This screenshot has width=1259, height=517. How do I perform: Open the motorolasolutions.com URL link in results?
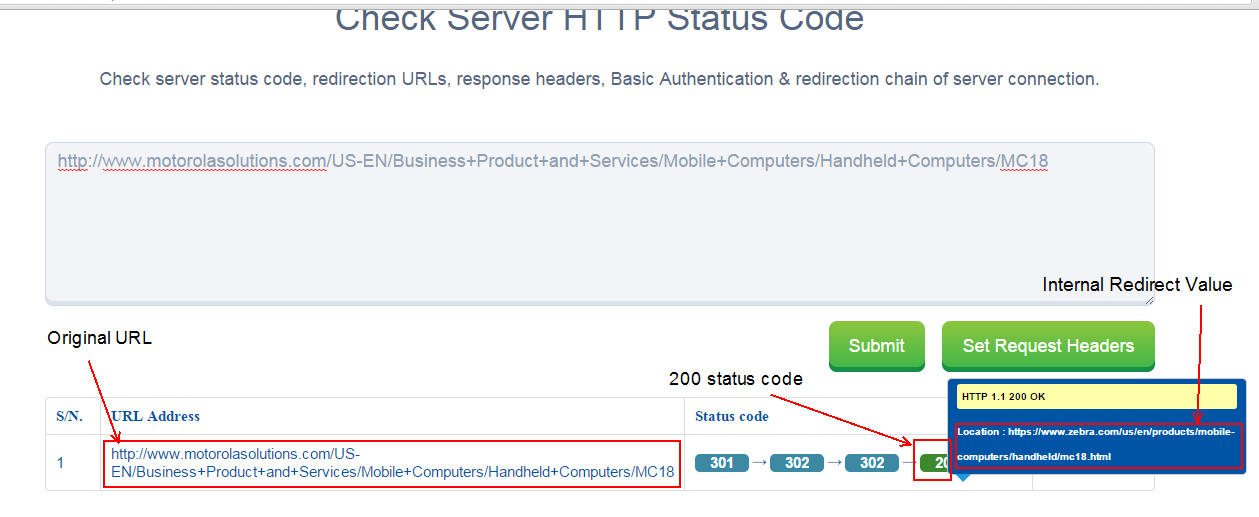392,462
